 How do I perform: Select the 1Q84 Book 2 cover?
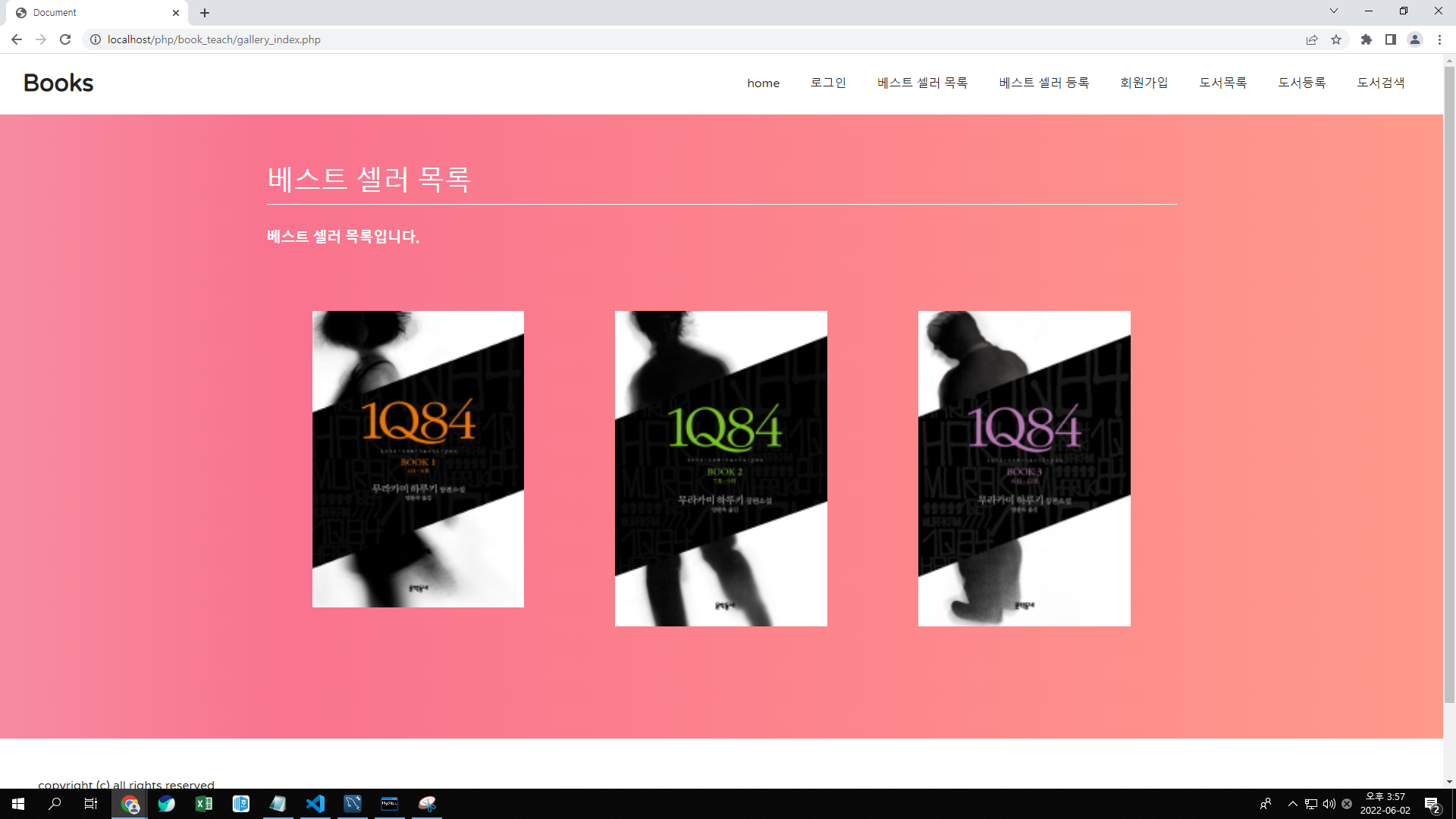tap(720, 468)
